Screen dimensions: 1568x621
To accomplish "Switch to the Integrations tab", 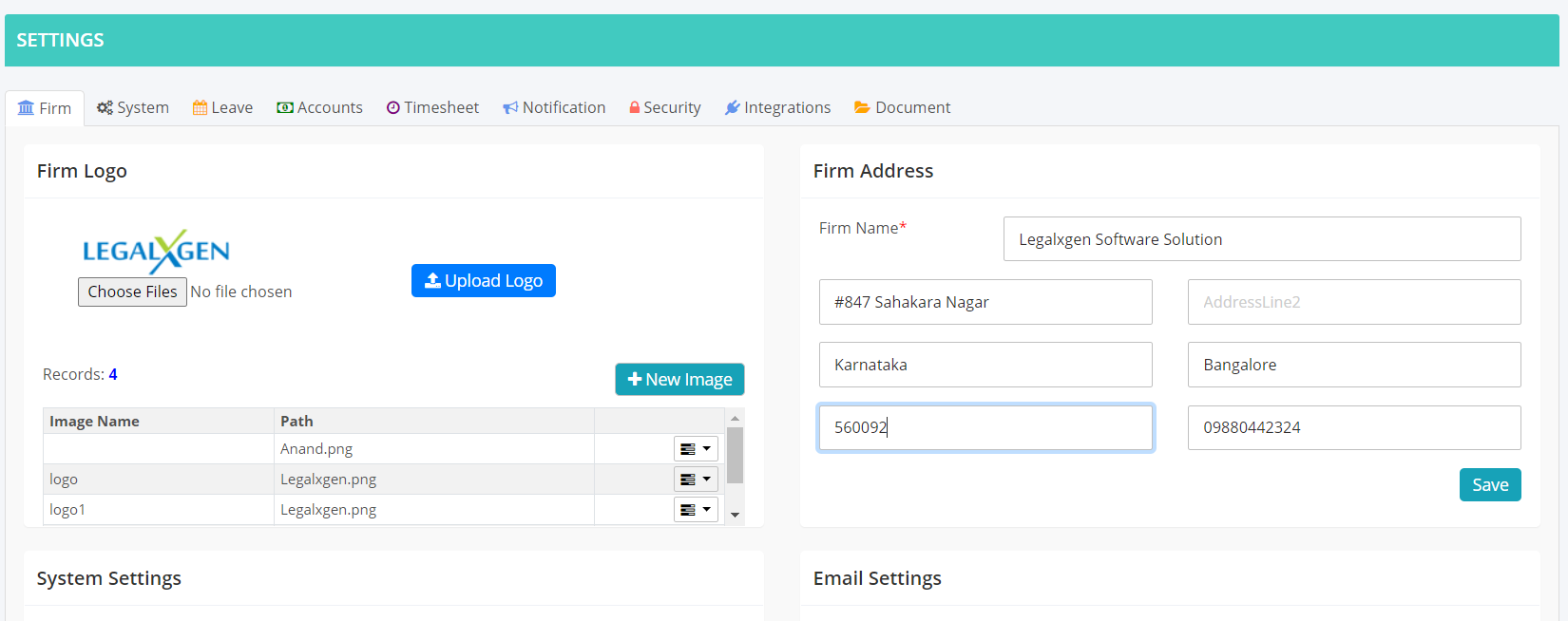I will pos(777,107).
